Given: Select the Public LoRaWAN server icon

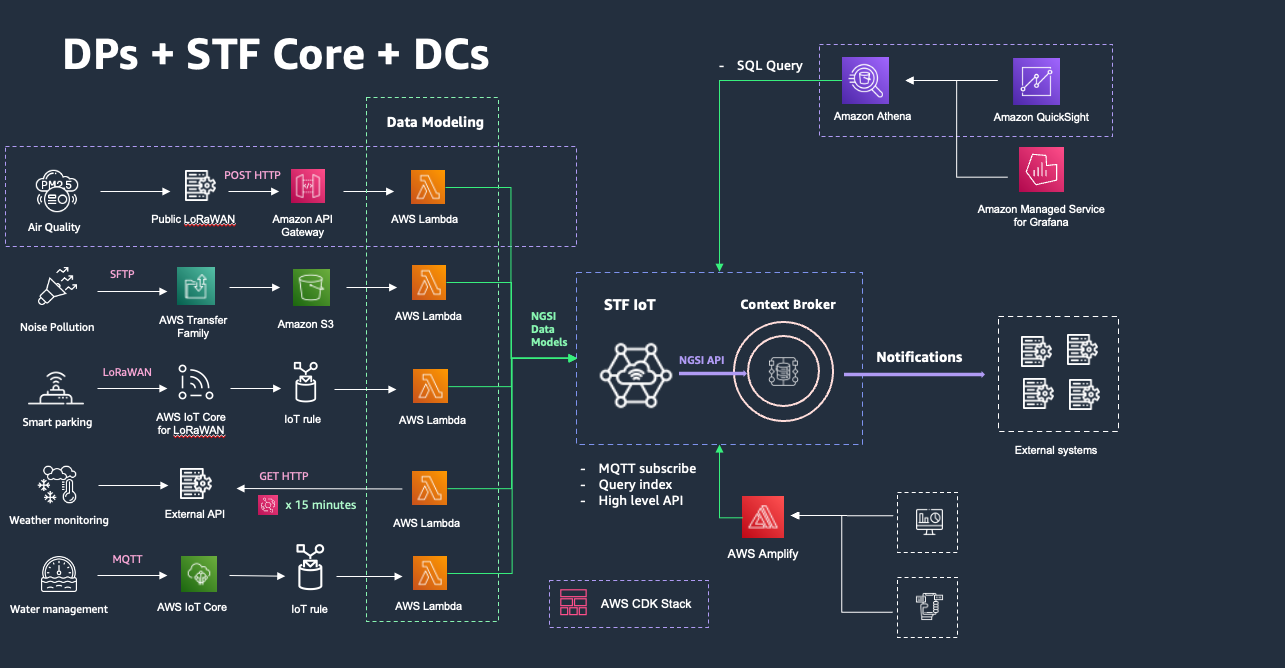Looking at the screenshot, I should [x=201, y=187].
